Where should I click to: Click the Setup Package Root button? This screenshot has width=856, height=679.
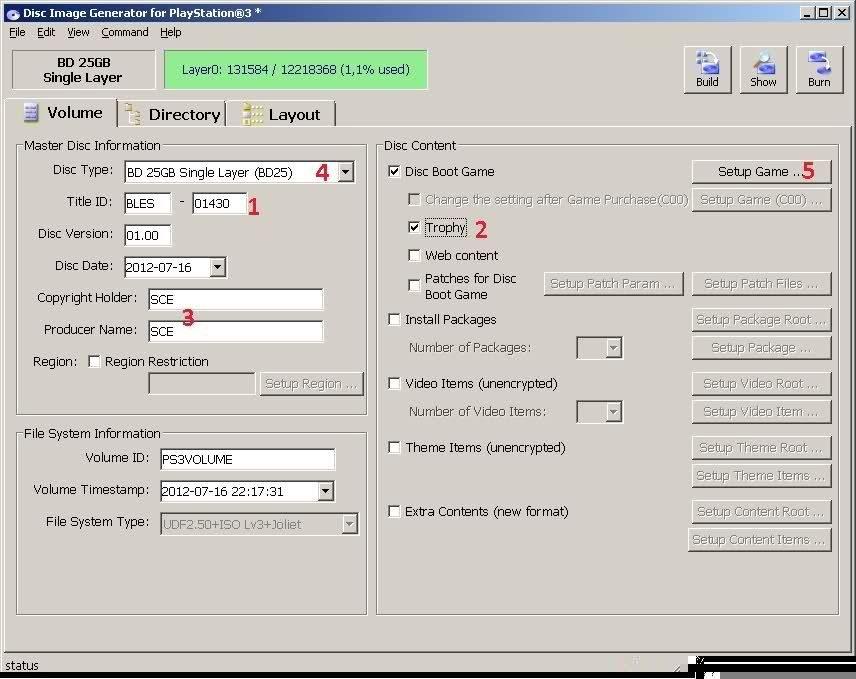762,319
